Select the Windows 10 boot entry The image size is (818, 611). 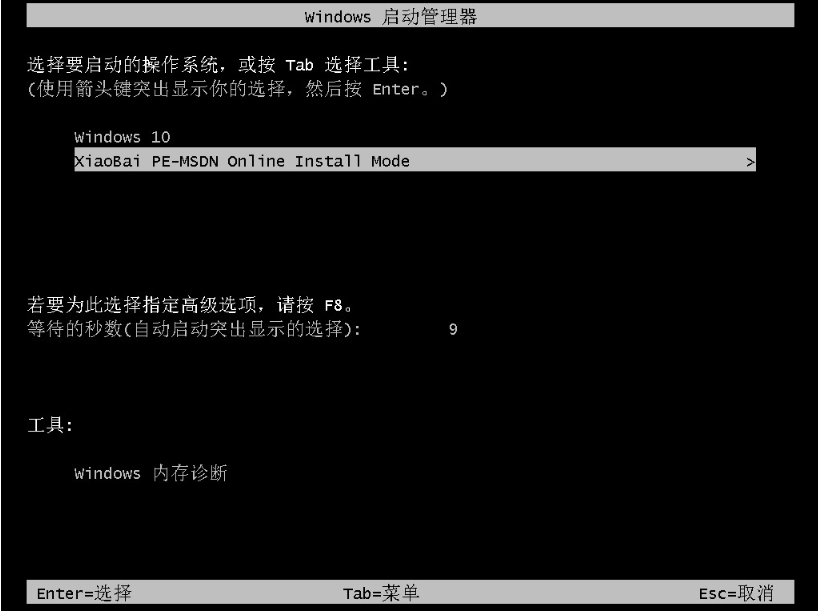(x=122, y=137)
